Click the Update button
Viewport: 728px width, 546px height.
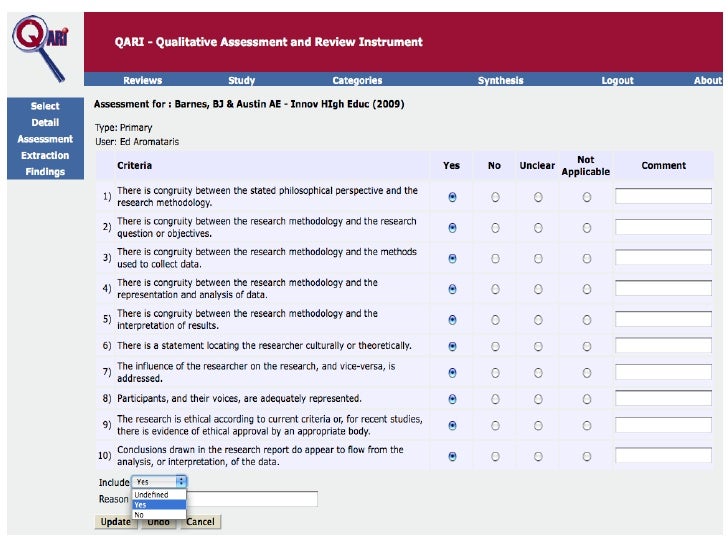click(x=116, y=522)
